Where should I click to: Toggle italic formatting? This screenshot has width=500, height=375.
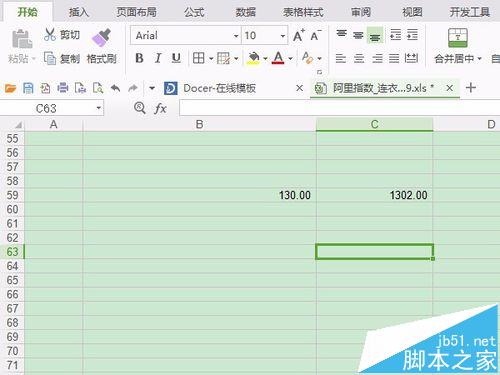[158, 58]
